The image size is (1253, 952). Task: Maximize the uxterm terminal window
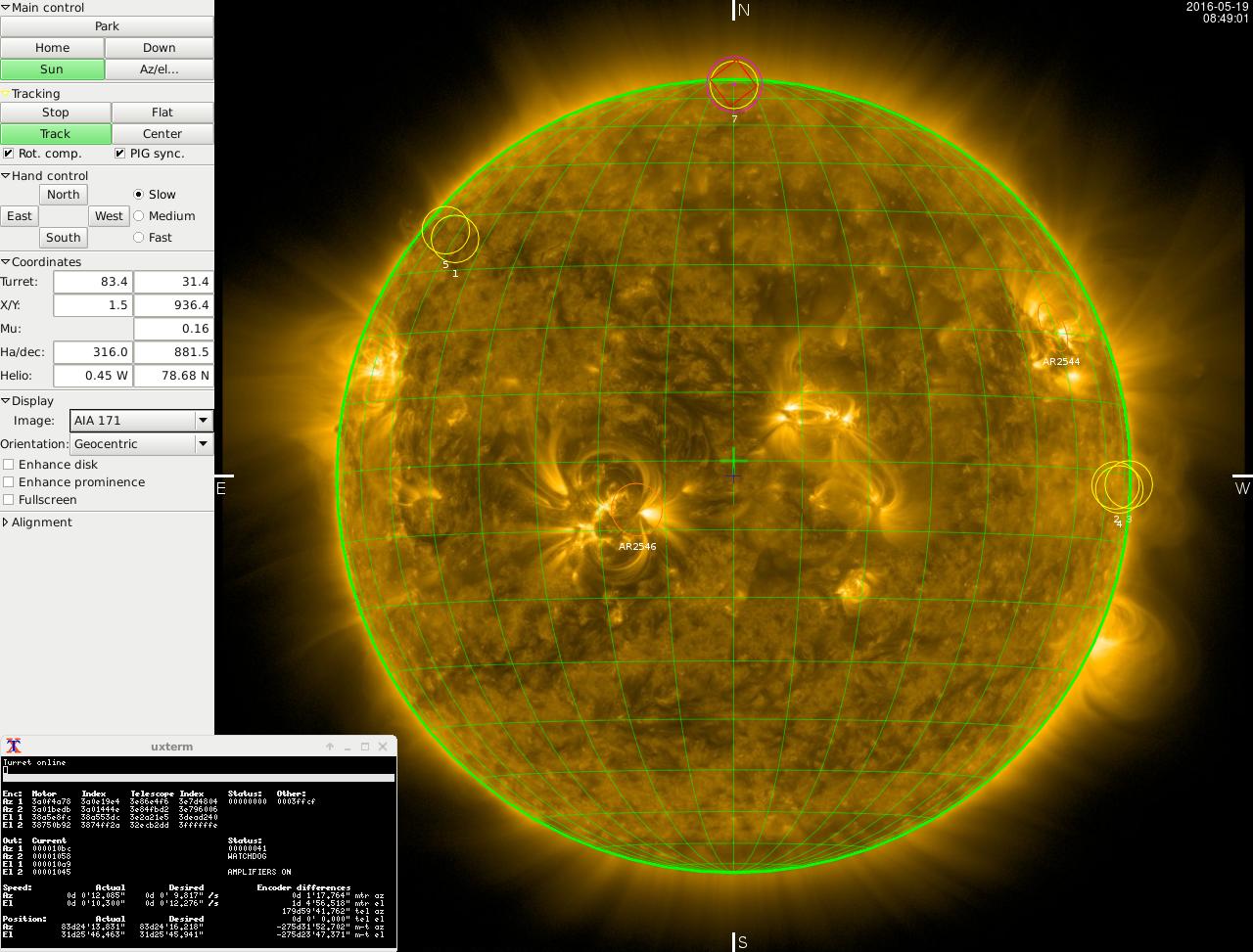pyautogui.click(x=365, y=747)
